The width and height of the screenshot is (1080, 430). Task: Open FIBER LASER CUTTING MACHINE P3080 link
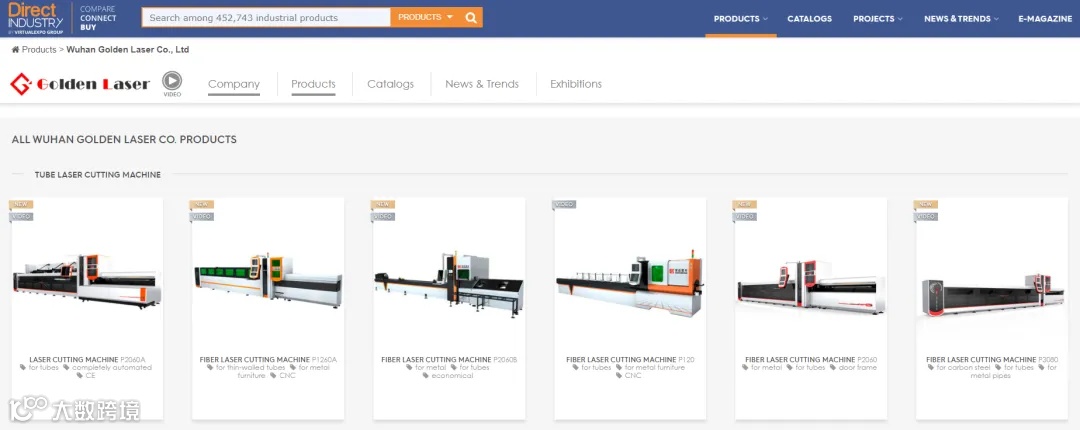point(992,360)
